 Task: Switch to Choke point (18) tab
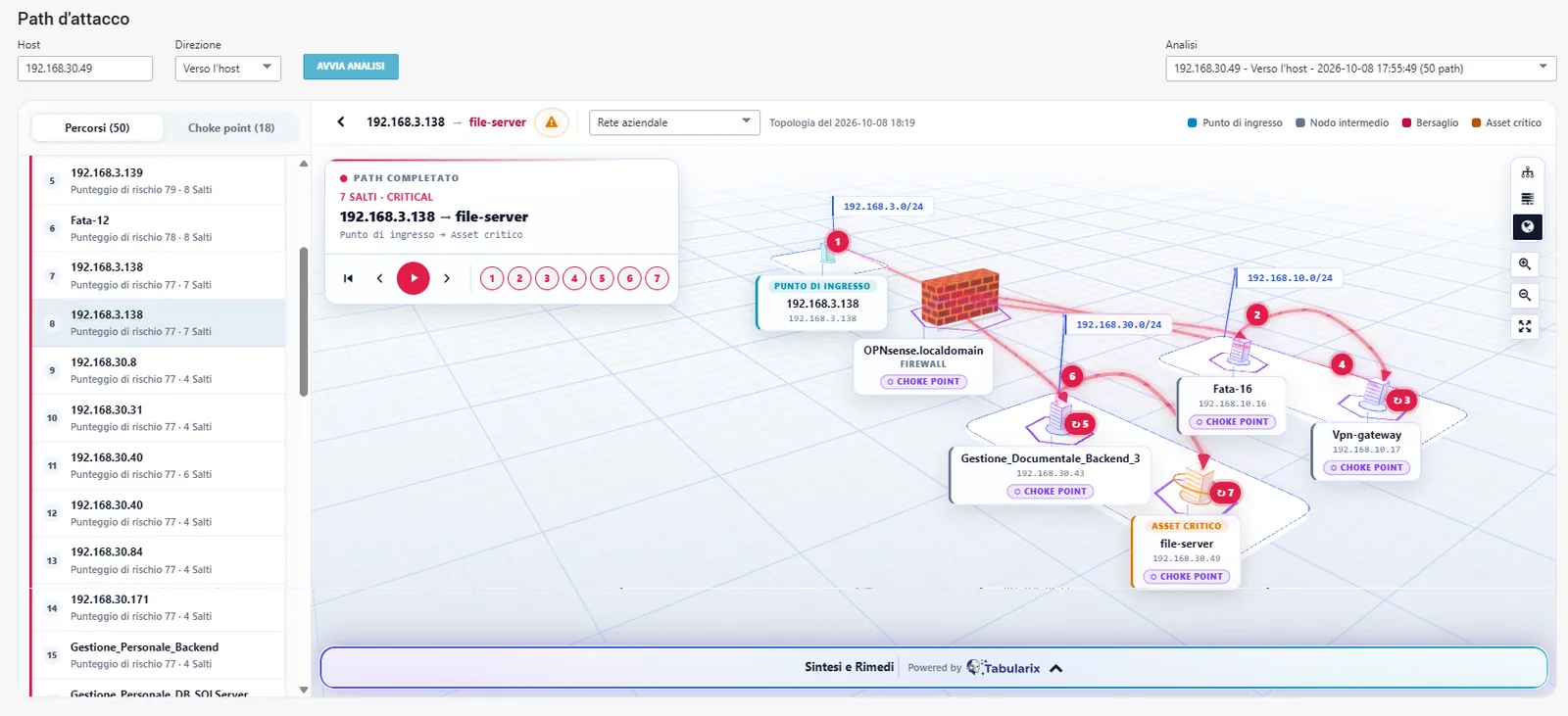[231, 128]
